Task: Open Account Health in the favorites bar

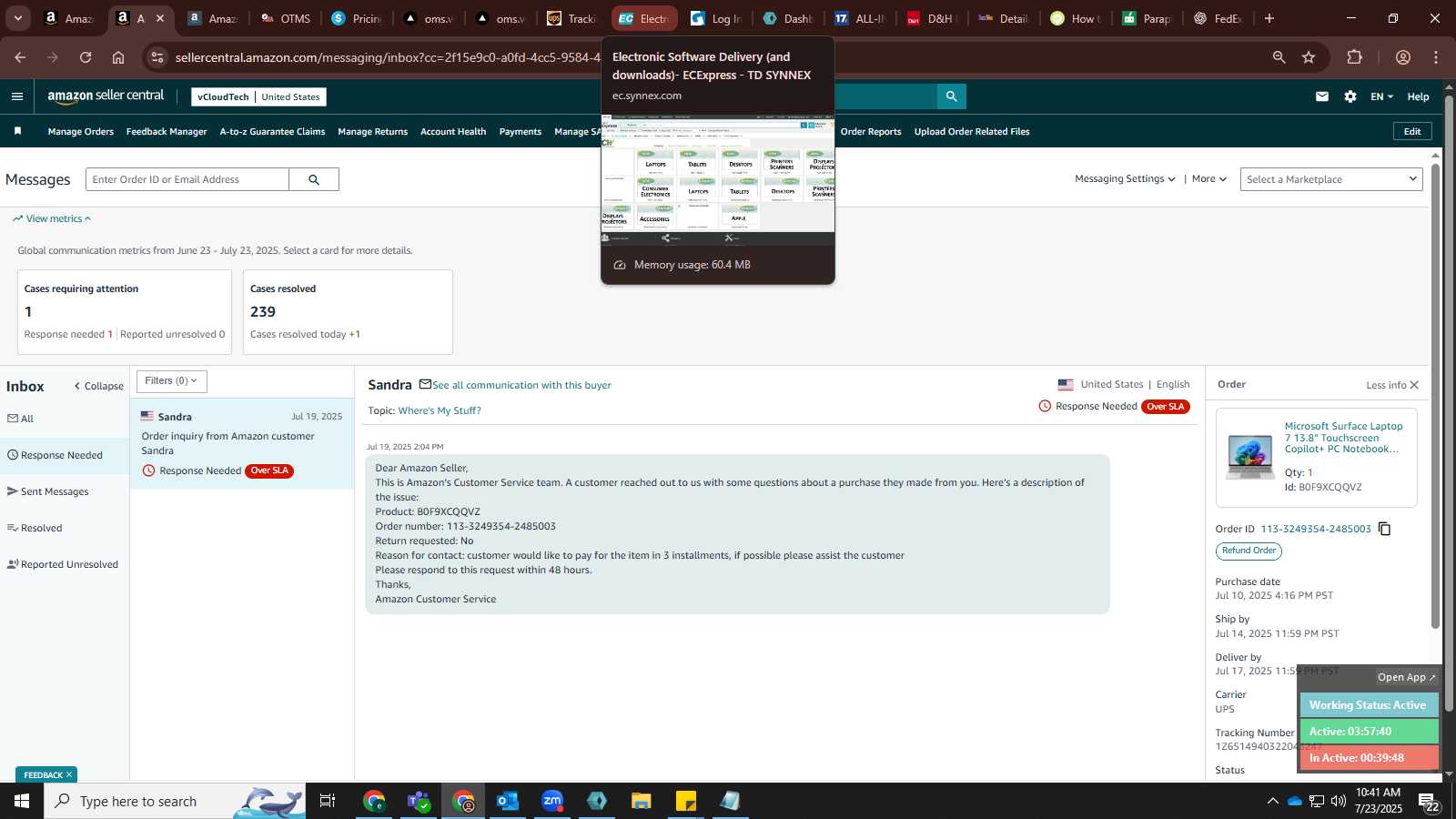Action: click(x=453, y=131)
